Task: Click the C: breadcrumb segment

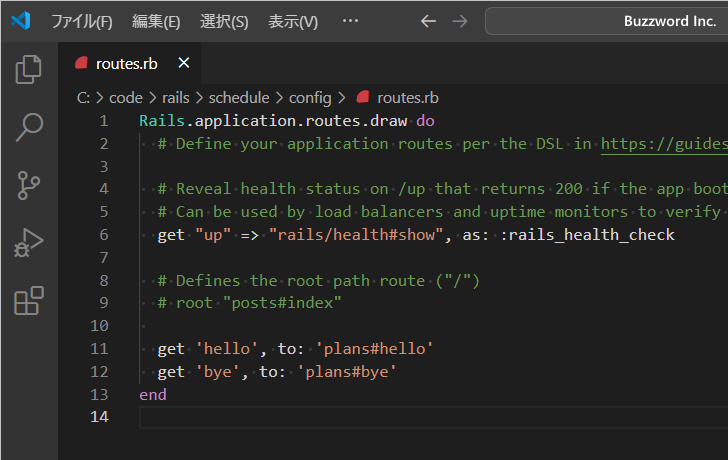Action: coord(83,98)
